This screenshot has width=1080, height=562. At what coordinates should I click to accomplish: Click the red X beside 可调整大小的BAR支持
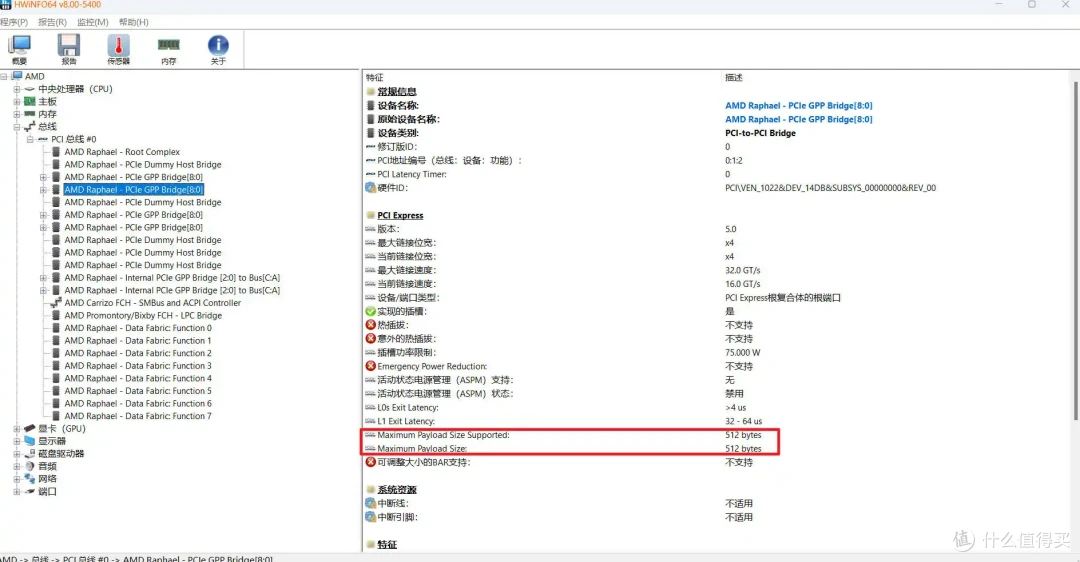pos(371,462)
